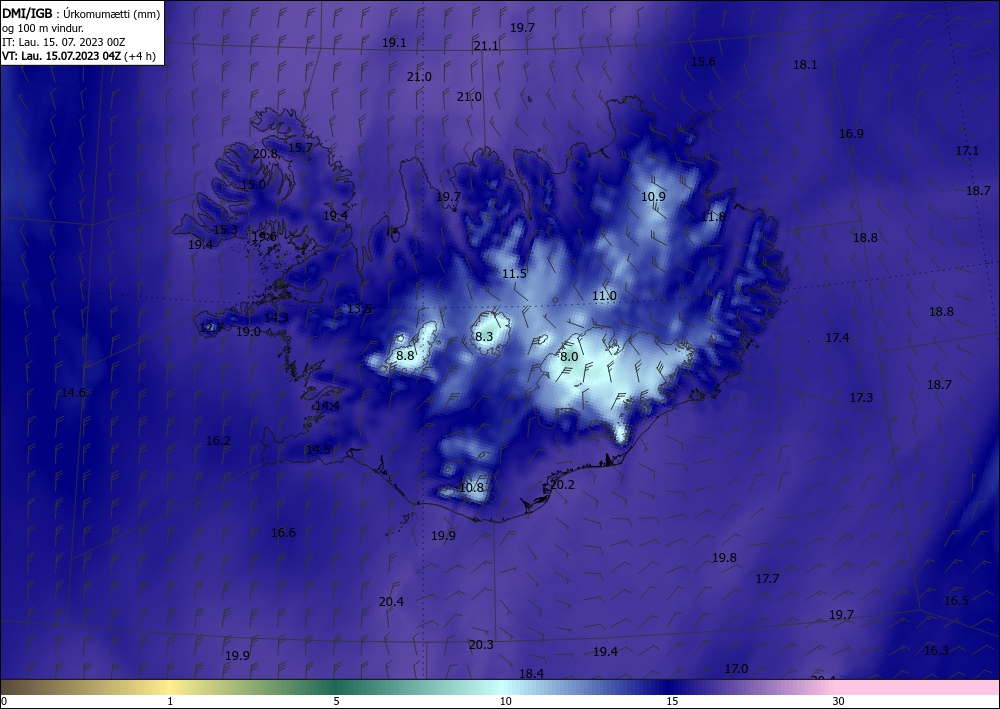
Task: Select the 'VT: Lau. 15.07.2023 04Z (+4 h)' line
Action: coord(78,56)
